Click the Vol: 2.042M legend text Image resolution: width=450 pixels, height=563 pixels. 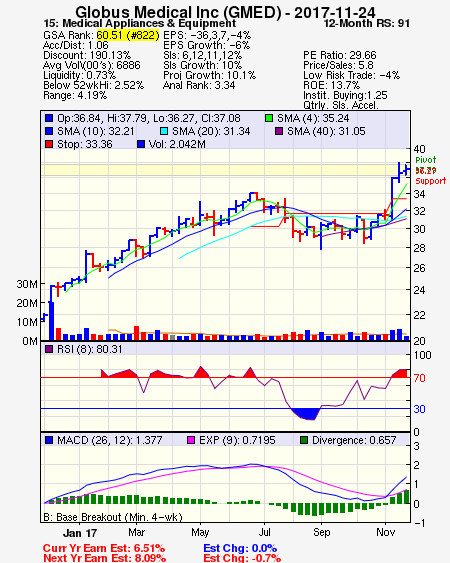177,144
